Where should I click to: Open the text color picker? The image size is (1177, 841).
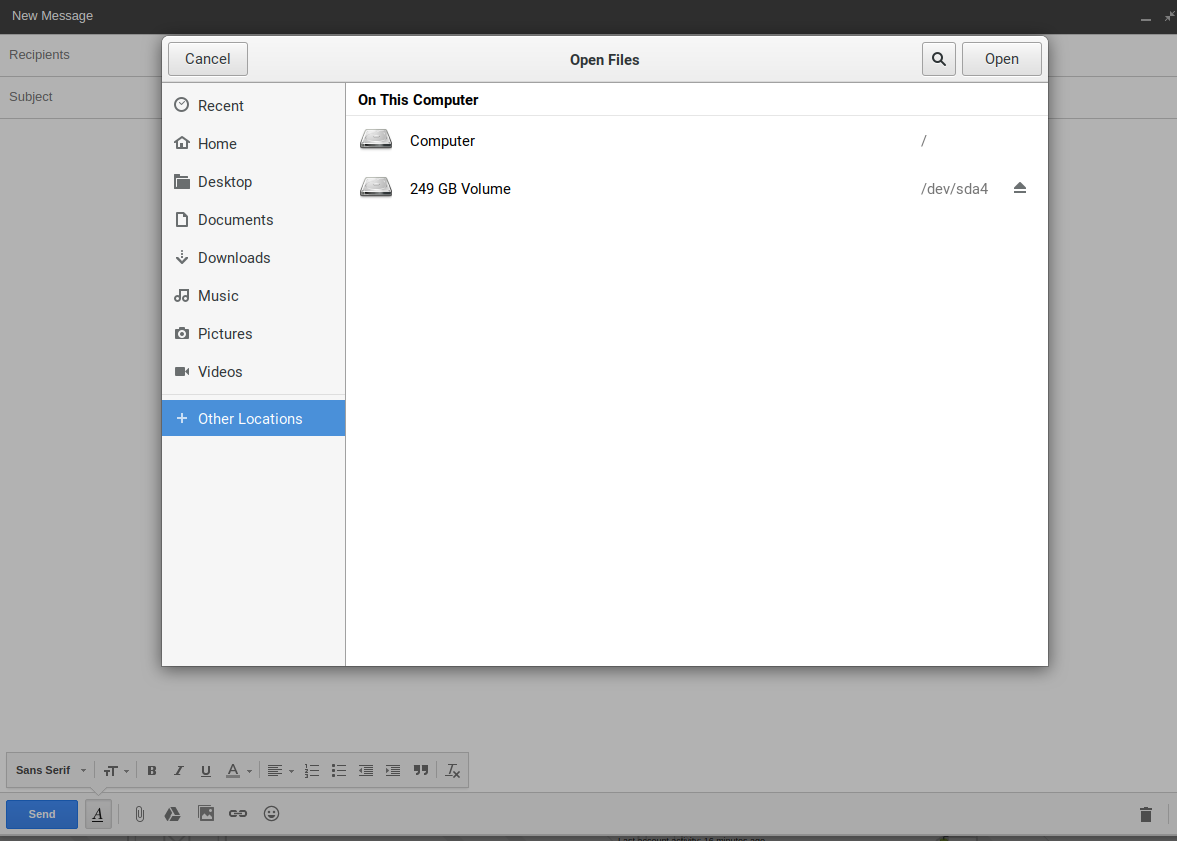point(238,771)
